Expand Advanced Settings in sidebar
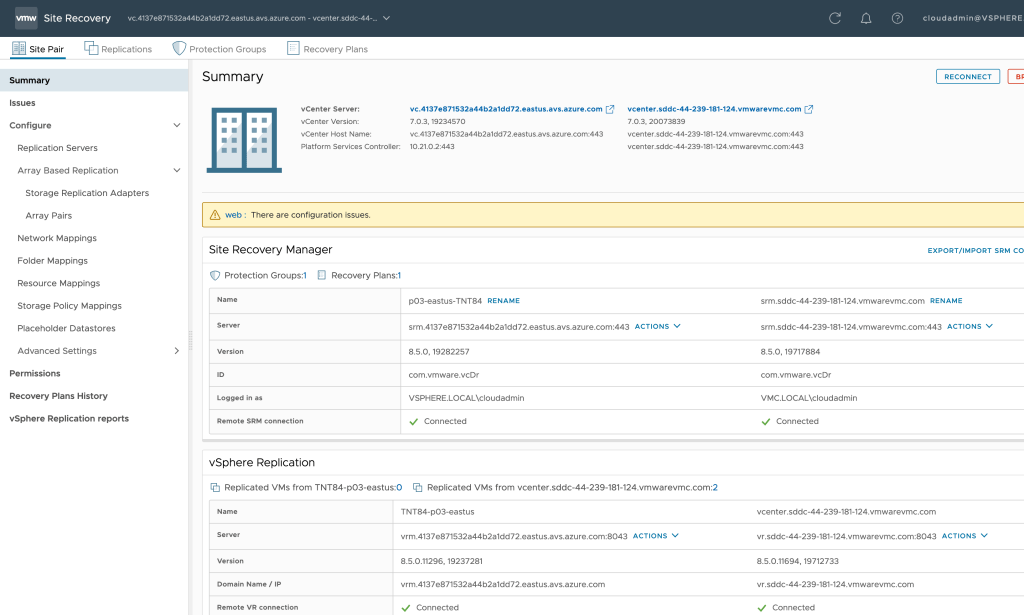The width and height of the screenshot is (1024, 615). 177,351
